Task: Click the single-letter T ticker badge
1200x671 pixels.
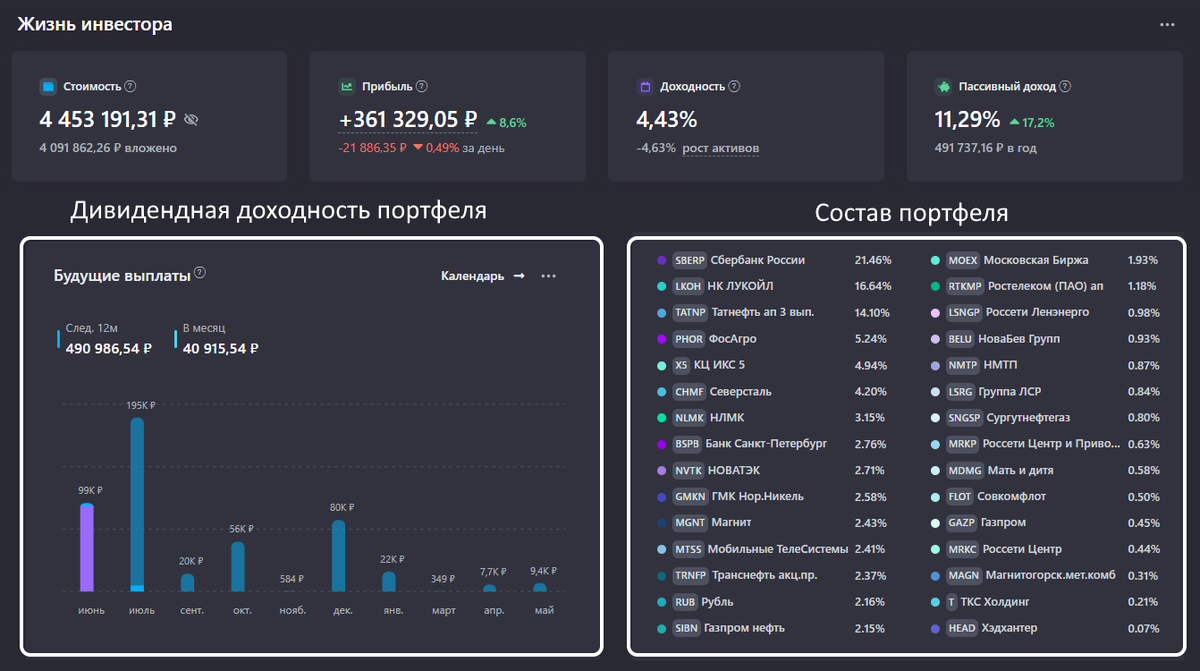Action: point(951,602)
